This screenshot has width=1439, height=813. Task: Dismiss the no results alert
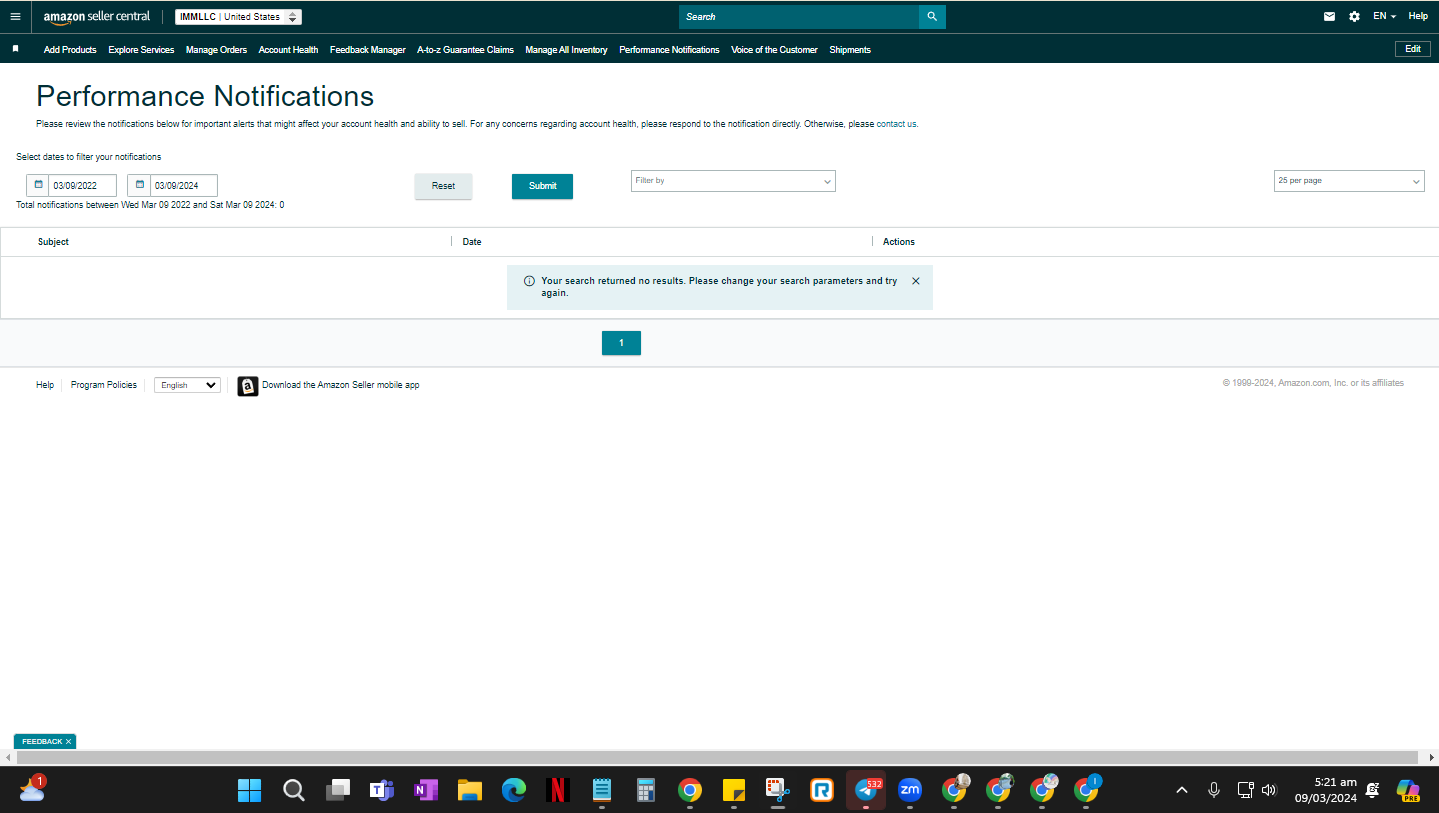[916, 281]
